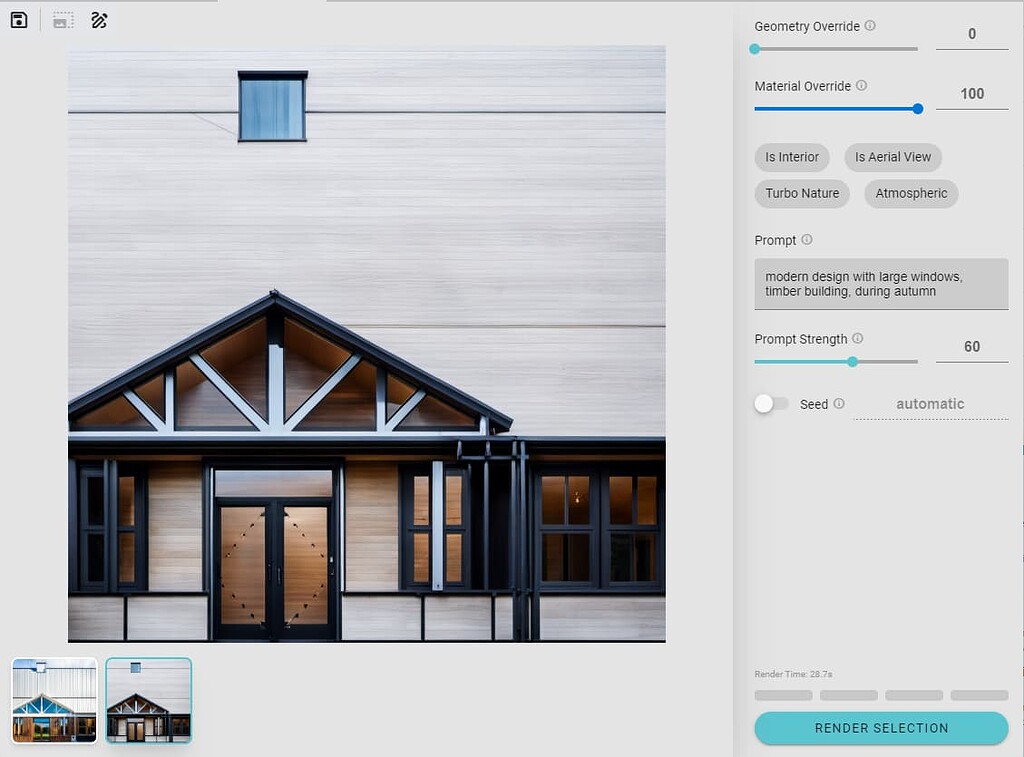Enable the Is Interior option
The width and height of the screenshot is (1024, 757).
[792, 157]
